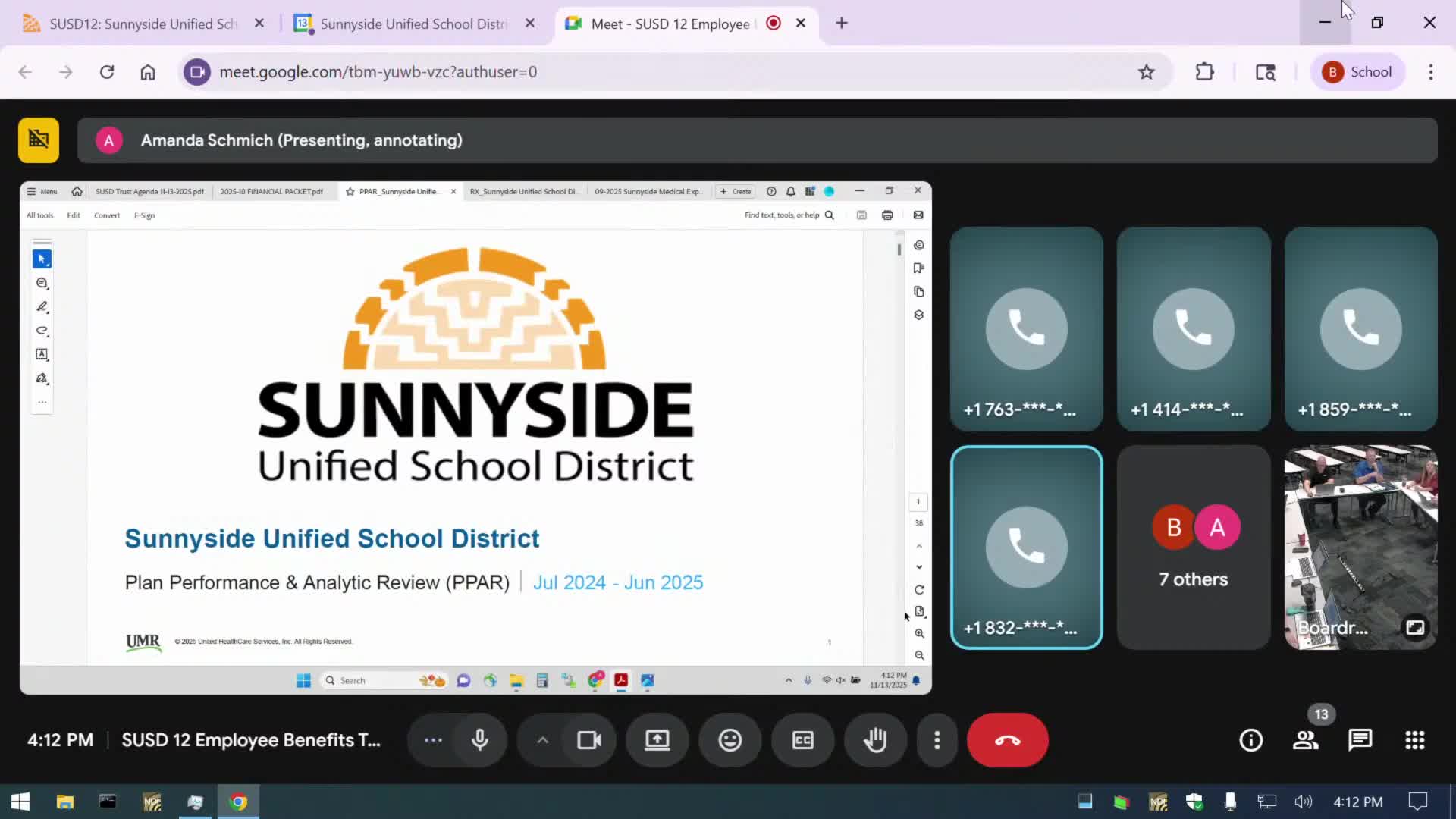Open audio settings three-dot menu beside microphone
The image size is (1456, 819).
pyautogui.click(x=433, y=740)
